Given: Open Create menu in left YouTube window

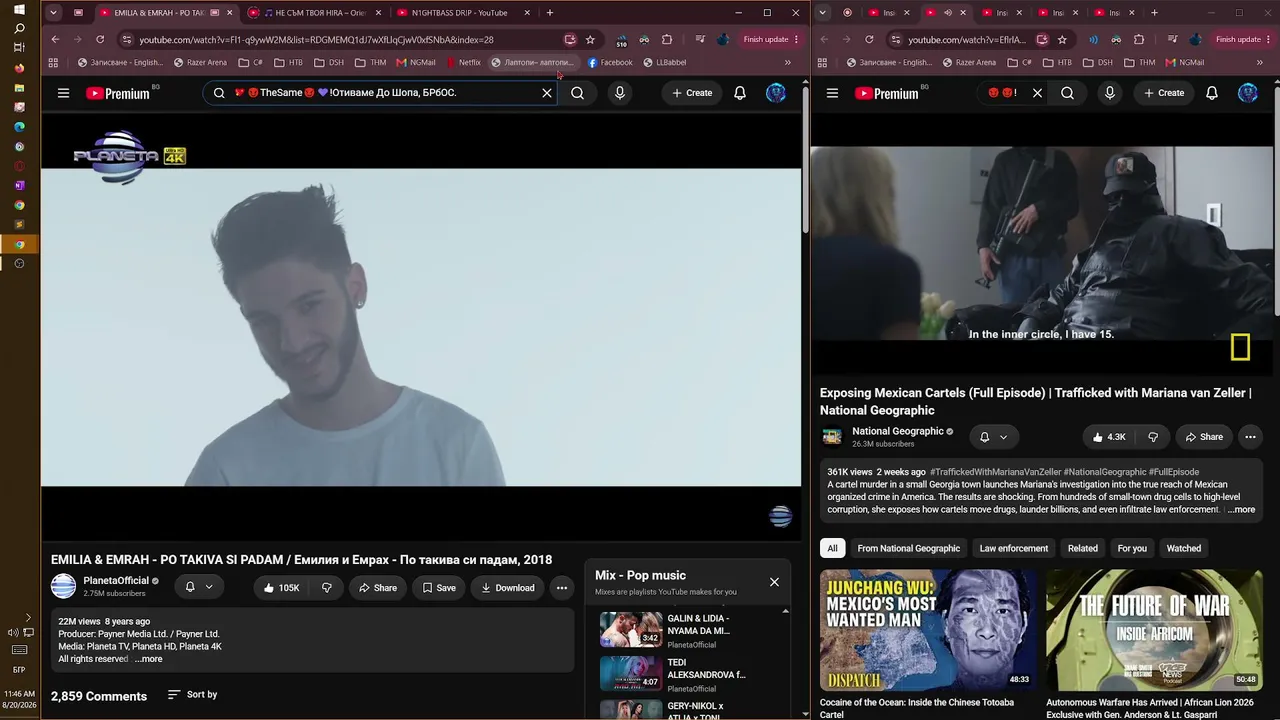Looking at the screenshot, I should (692, 93).
